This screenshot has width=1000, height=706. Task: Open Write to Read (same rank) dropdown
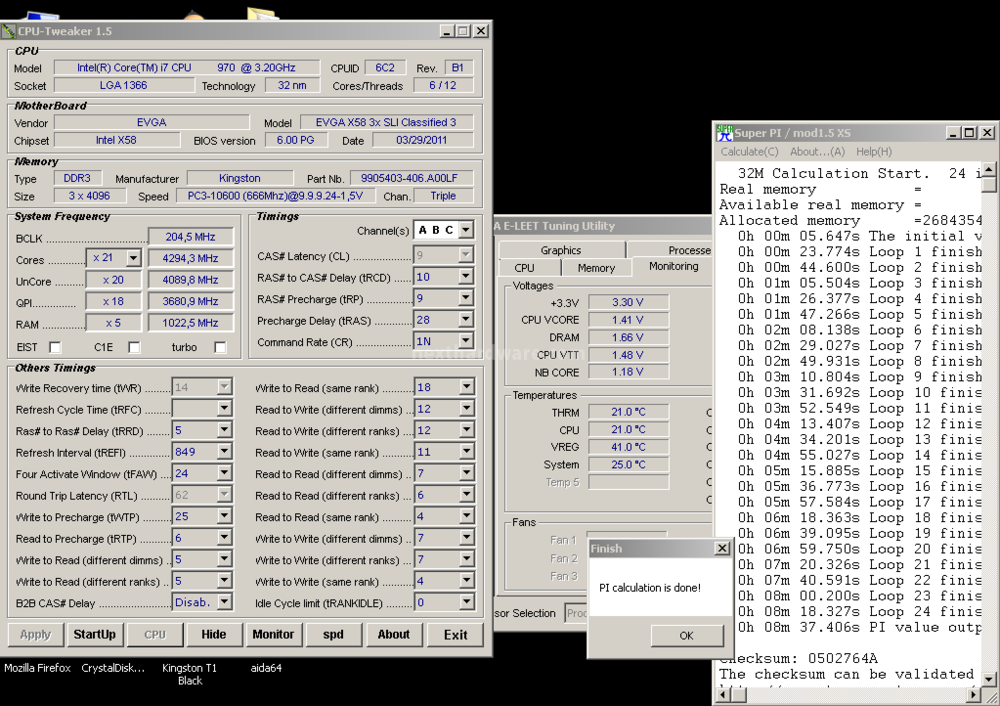point(466,387)
